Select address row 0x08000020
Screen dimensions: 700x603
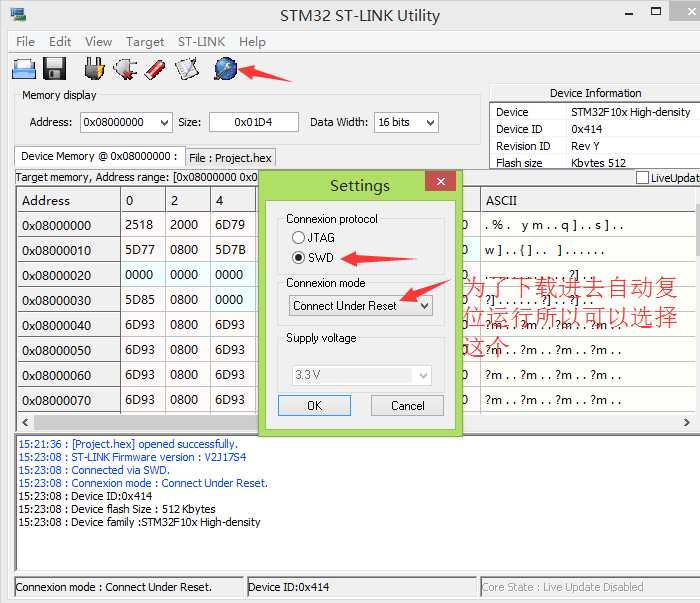pyautogui.click(x=69, y=275)
